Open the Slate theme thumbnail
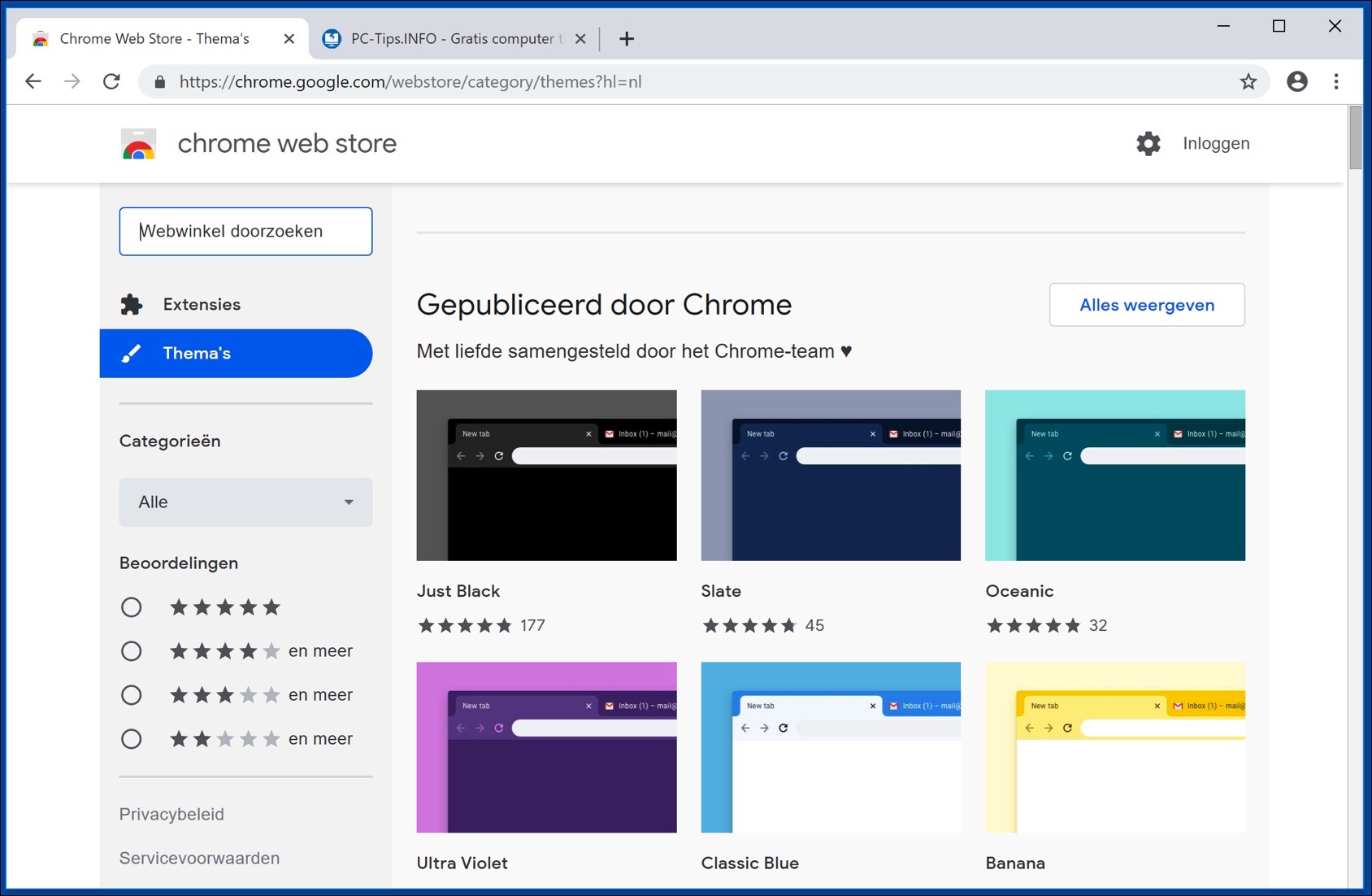This screenshot has width=1372, height=896. [831, 475]
